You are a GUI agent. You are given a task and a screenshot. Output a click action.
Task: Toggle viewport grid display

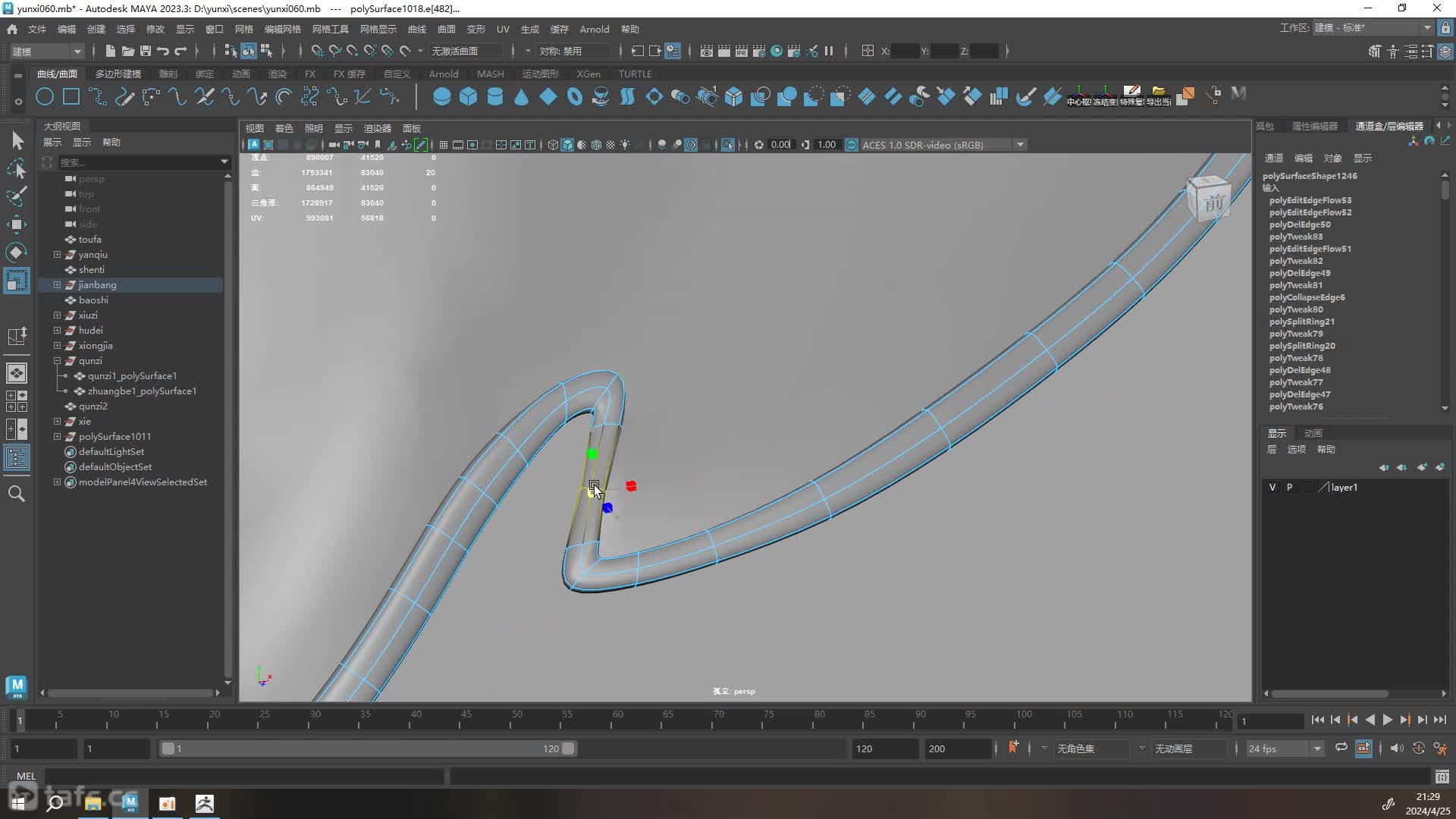(444, 145)
